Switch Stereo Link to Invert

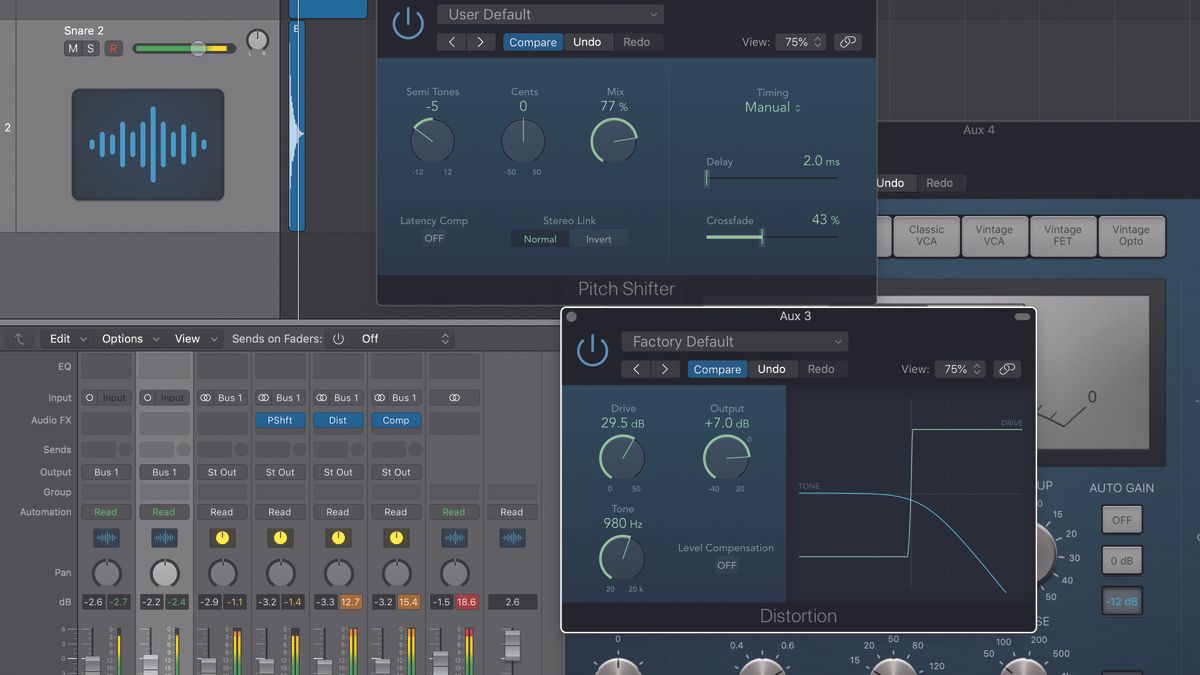point(599,239)
